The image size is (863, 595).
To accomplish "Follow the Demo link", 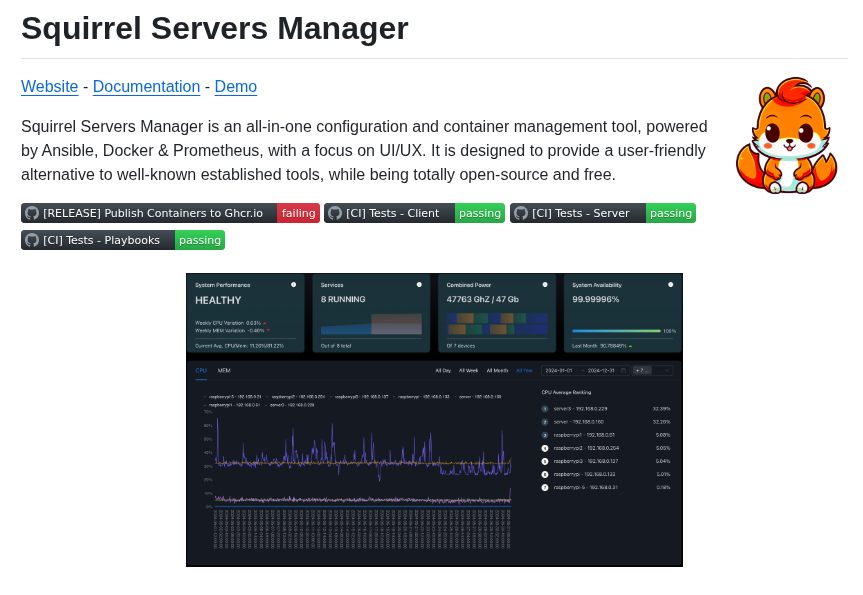I will (x=236, y=86).
